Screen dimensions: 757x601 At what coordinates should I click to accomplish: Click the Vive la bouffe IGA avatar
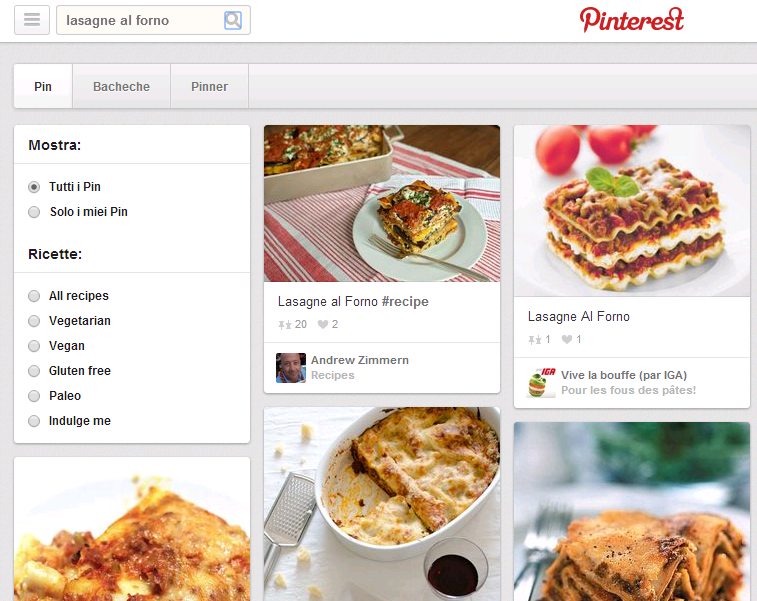(x=541, y=383)
